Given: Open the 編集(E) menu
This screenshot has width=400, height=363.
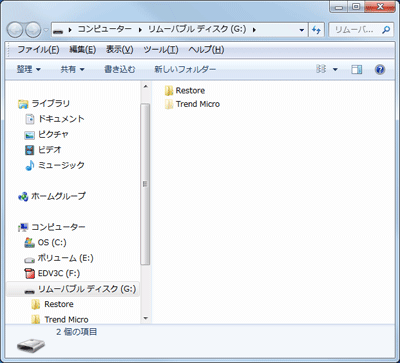Looking at the screenshot, I should pos(82,50).
